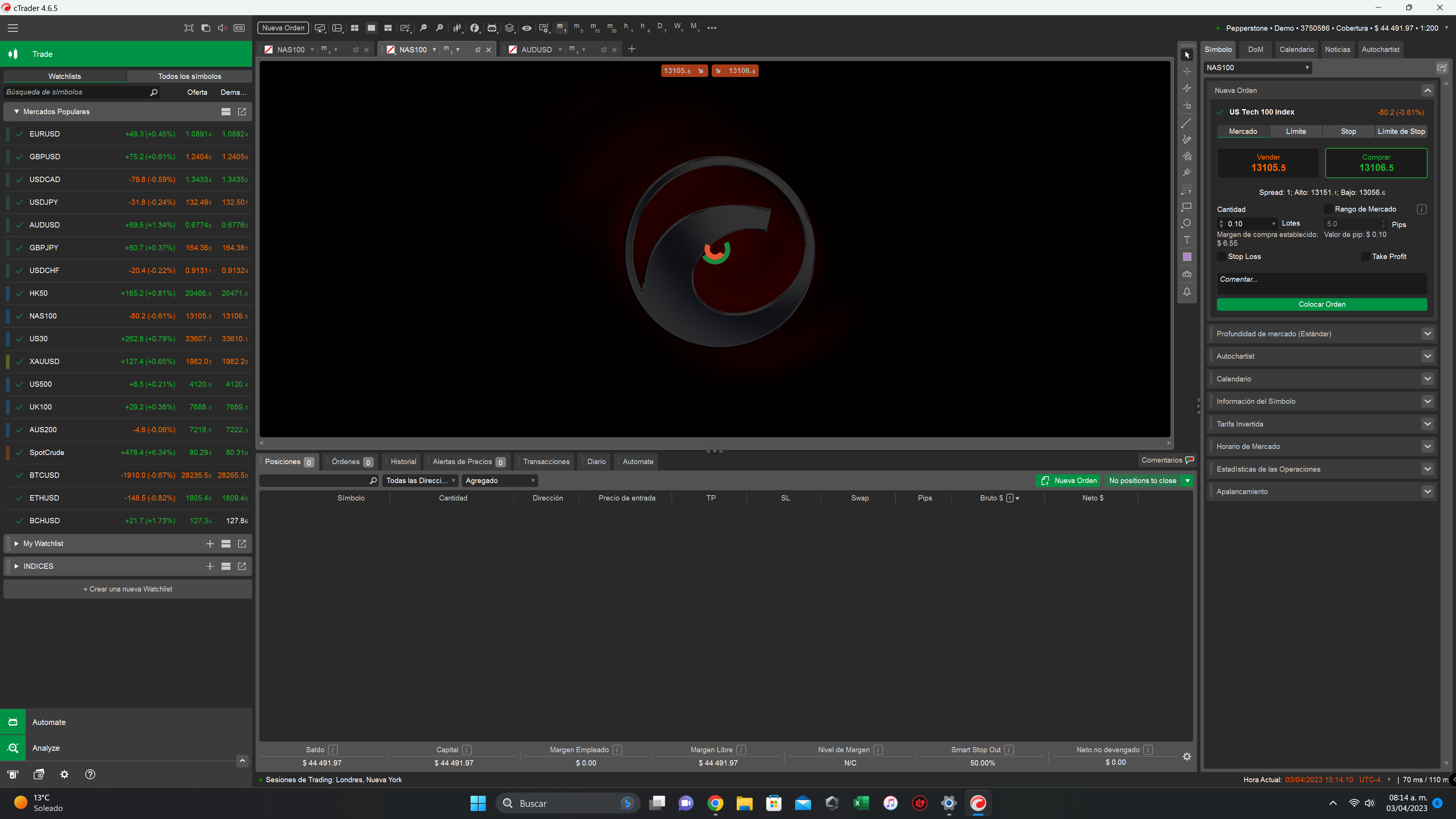Image resolution: width=1456 pixels, height=819 pixels.
Task: Switch to the DoM tab
Action: [x=1255, y=49]
